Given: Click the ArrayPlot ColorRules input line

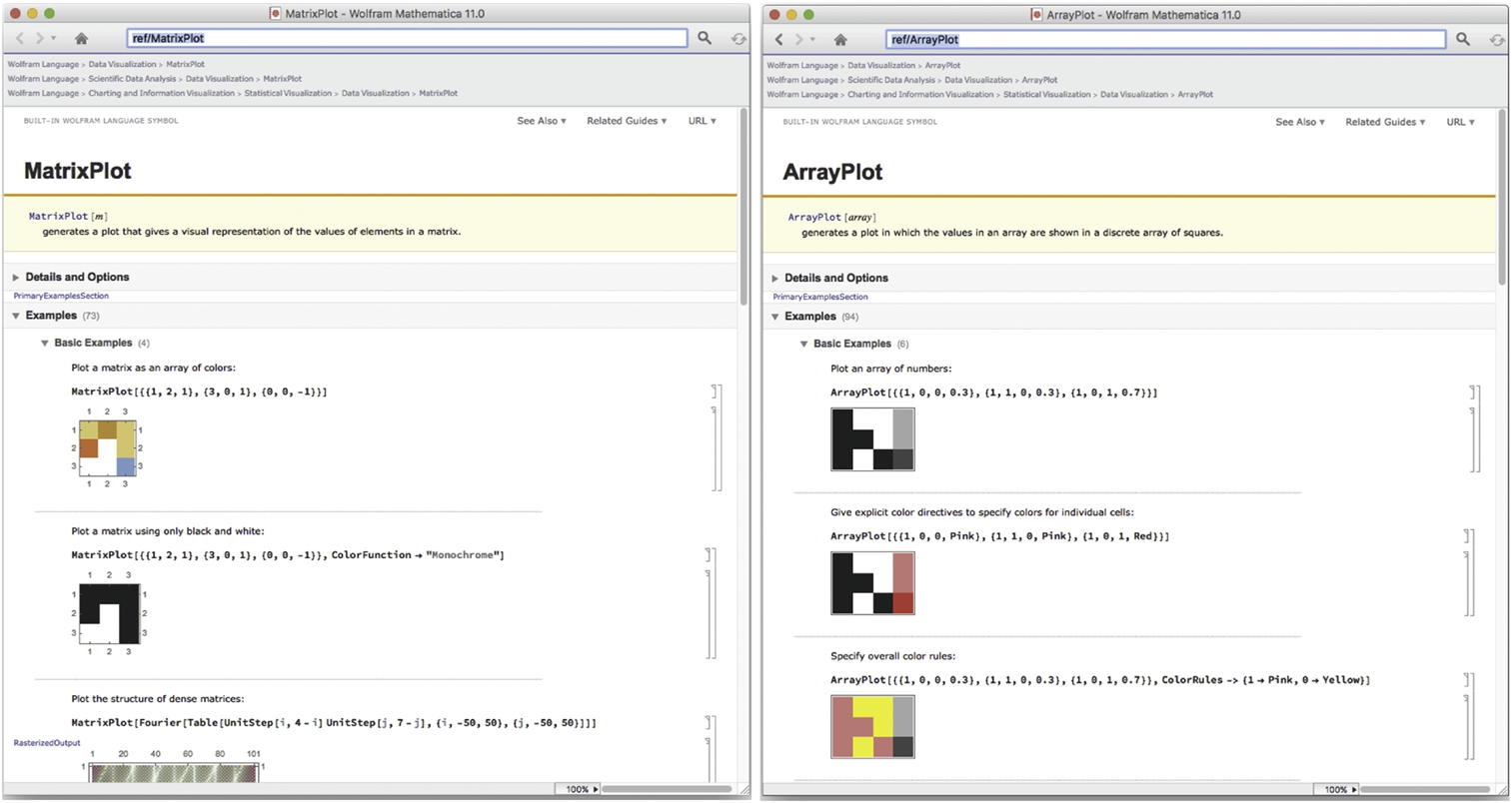Looking at the screenshot, I should coord(1100,680).
